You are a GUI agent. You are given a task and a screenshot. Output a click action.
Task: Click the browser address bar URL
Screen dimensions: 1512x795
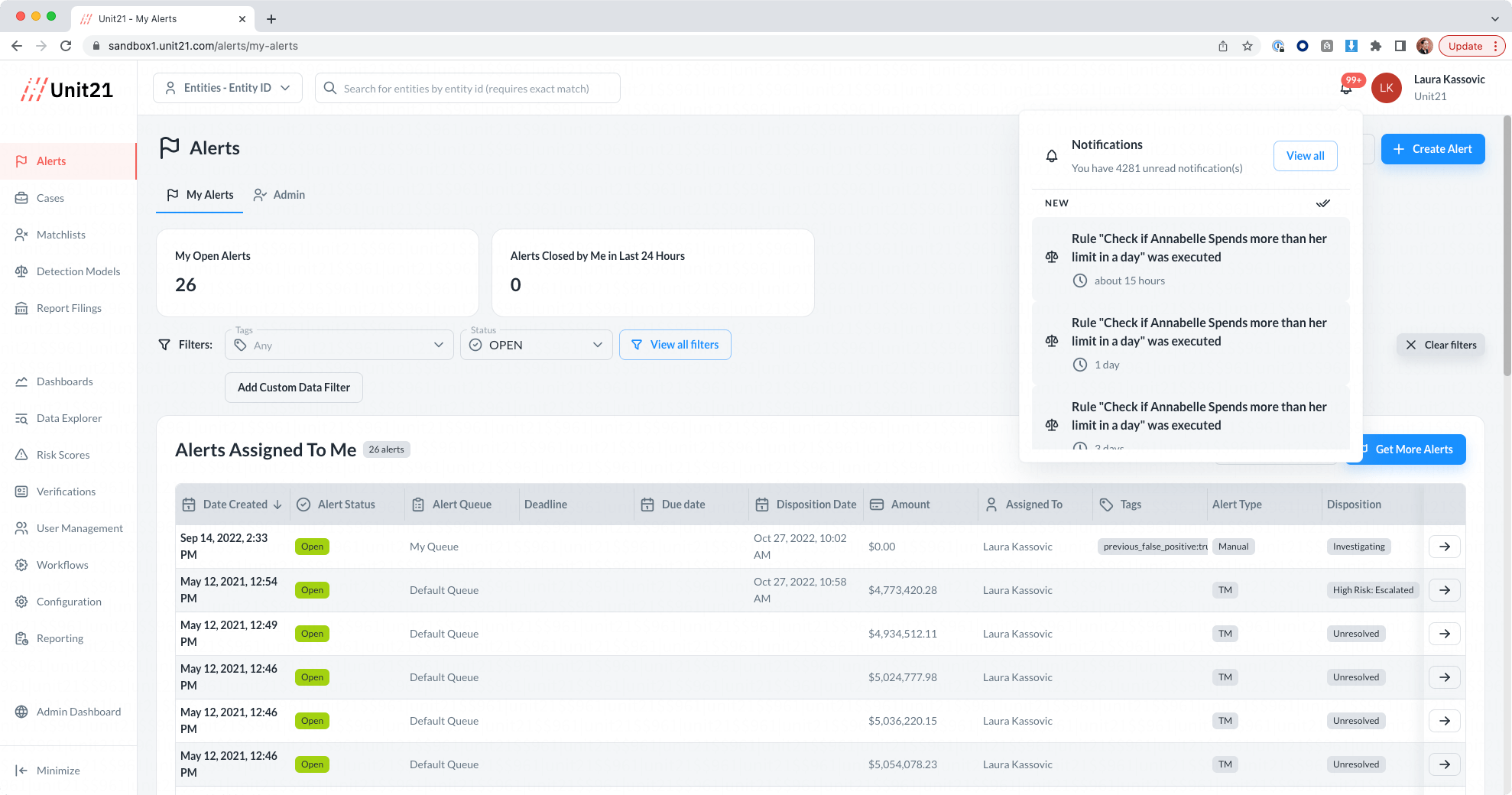[x=203, y=46]
